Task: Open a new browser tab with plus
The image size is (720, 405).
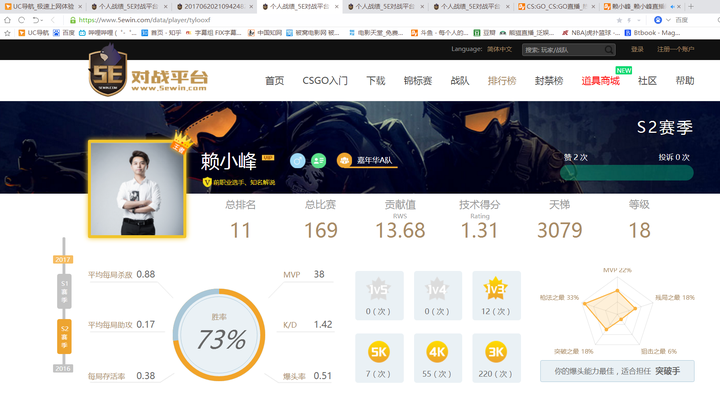Action: click(x=691, y=6)
